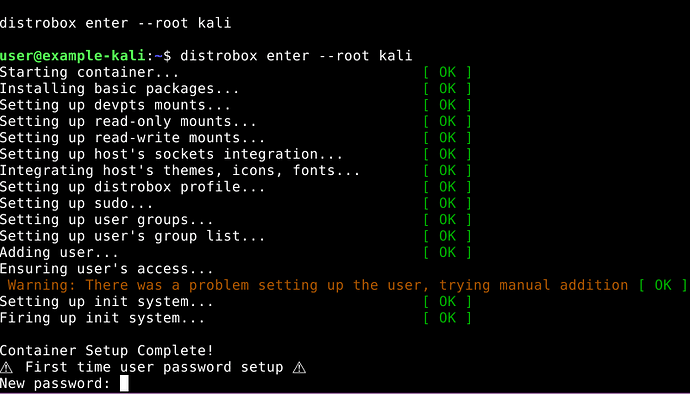
Task: Click the OK status for Installing basic packages
Action: 447,88
